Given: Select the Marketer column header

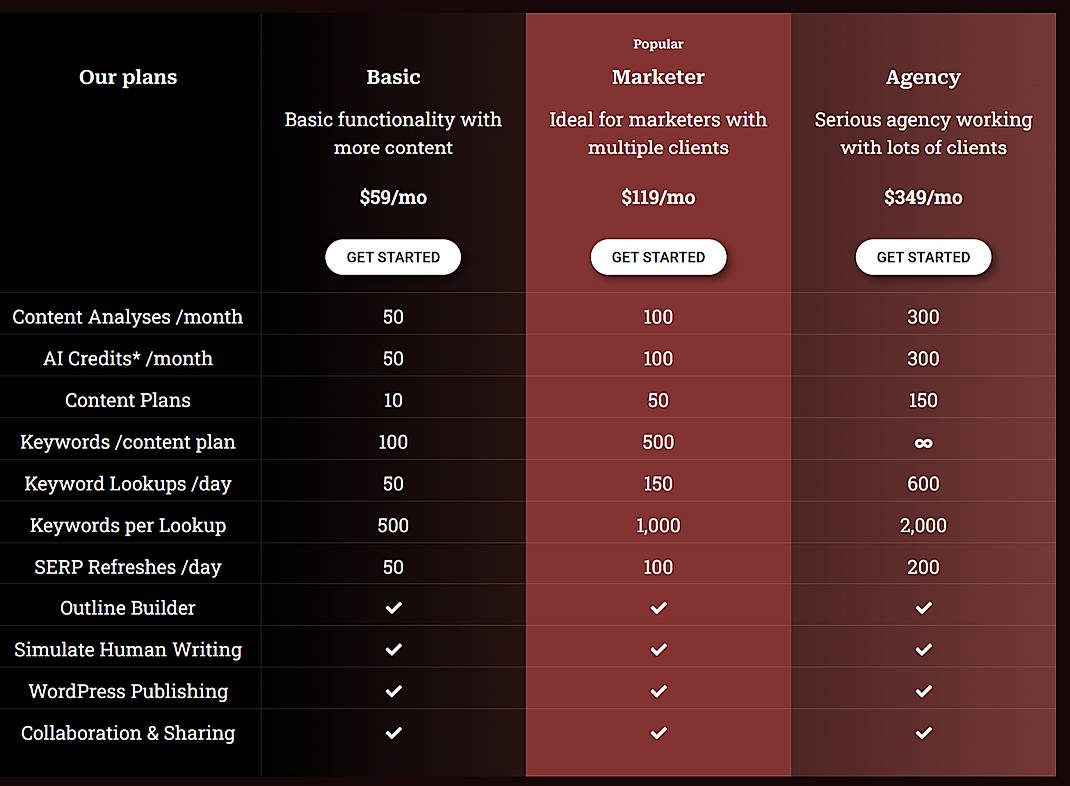Looking at the screenshot, I should coord(658,77).
